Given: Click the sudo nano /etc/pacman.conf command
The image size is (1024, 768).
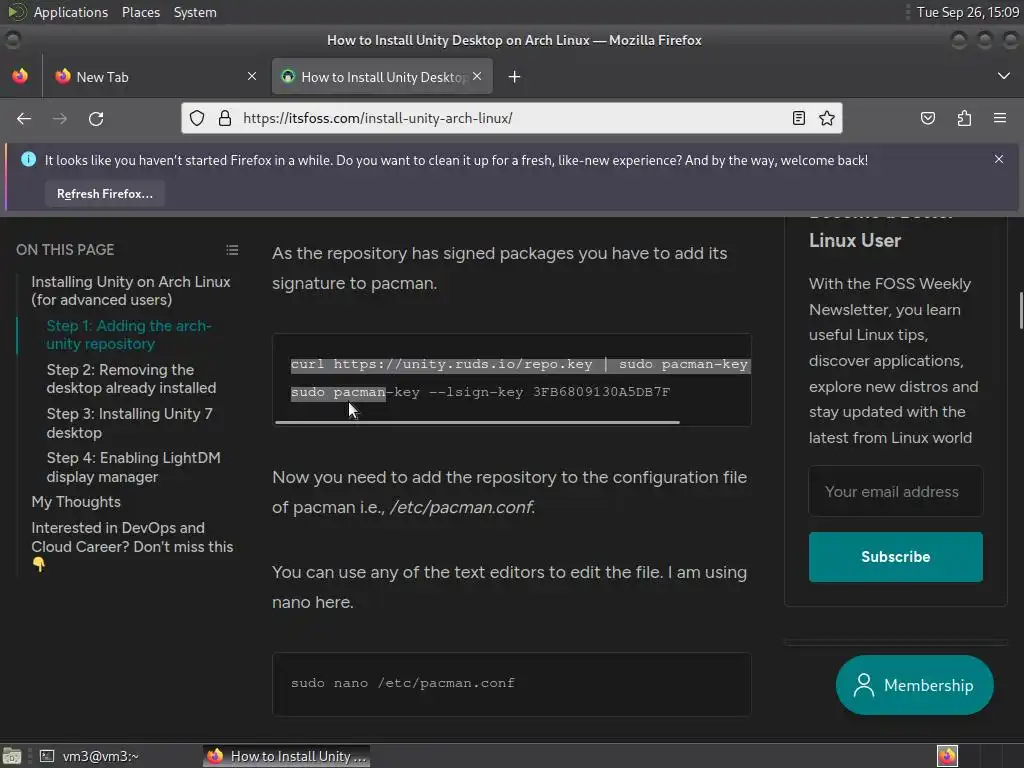Looking at the screenshot, I should pyautogui.click(x=403, y=683).
